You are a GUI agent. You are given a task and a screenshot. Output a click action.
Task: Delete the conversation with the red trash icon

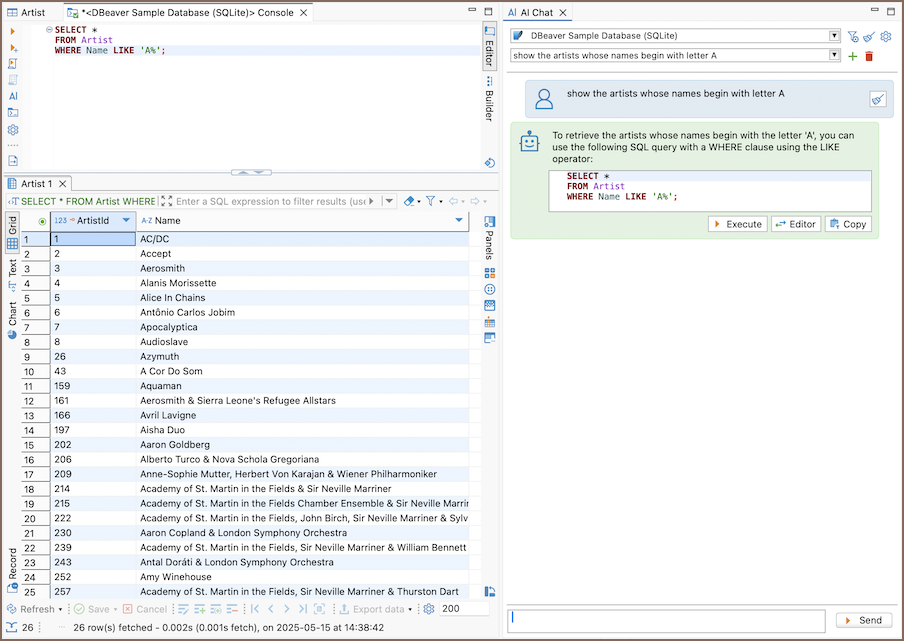click(869, 56)
